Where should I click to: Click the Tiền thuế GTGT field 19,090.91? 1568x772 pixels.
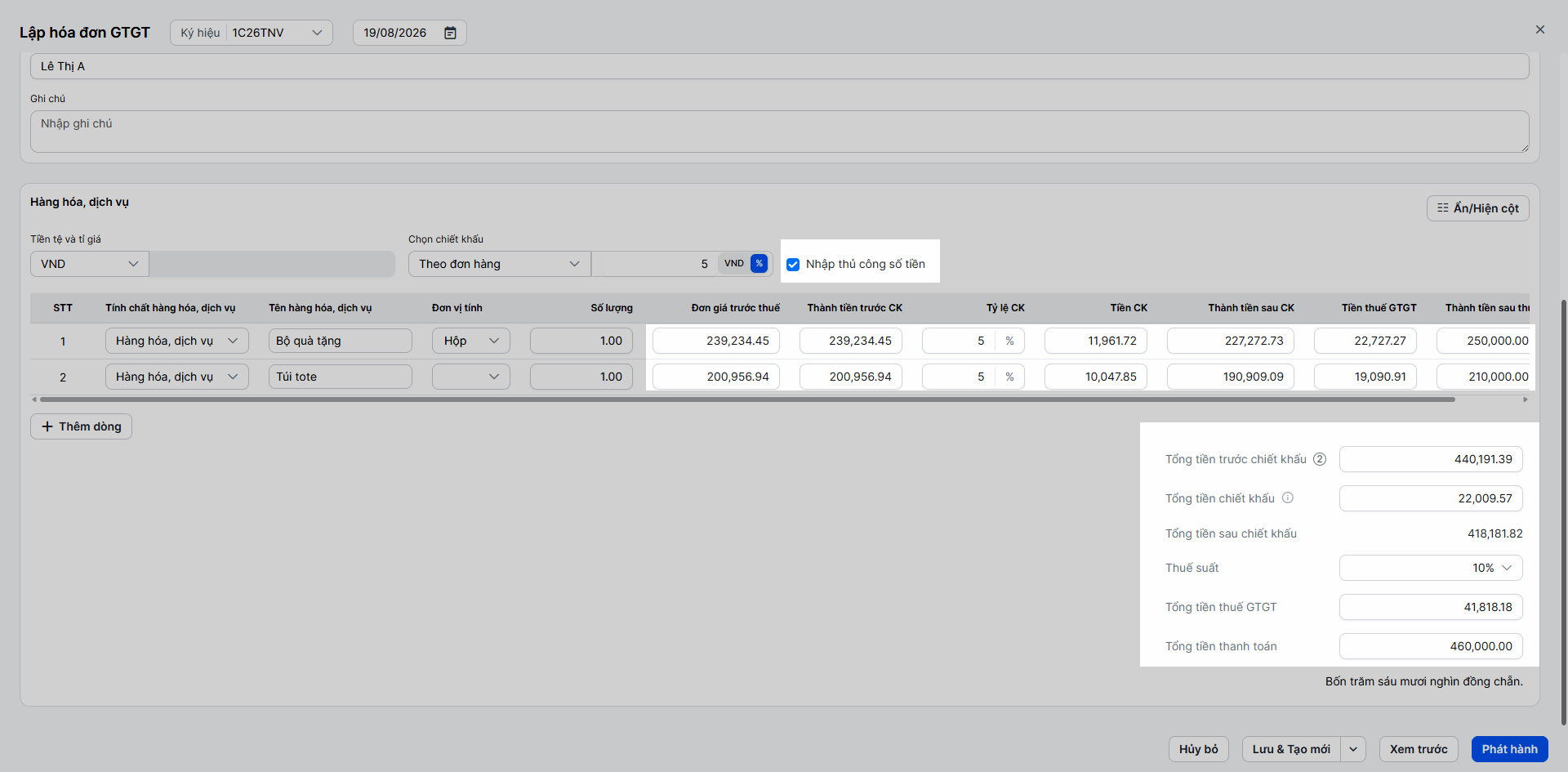click(1365, 377)
